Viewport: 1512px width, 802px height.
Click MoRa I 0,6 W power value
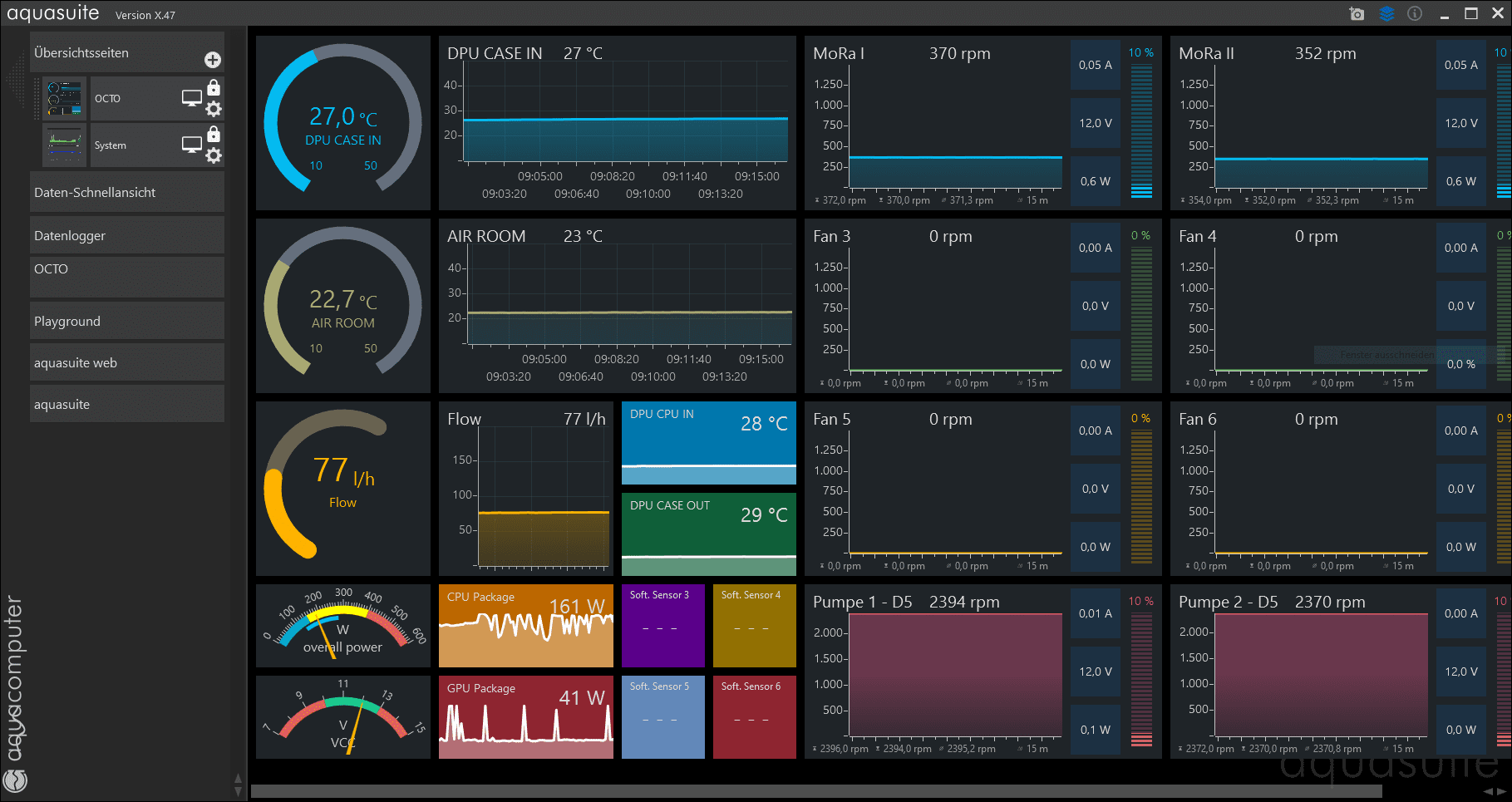(x=1096, y=181)
